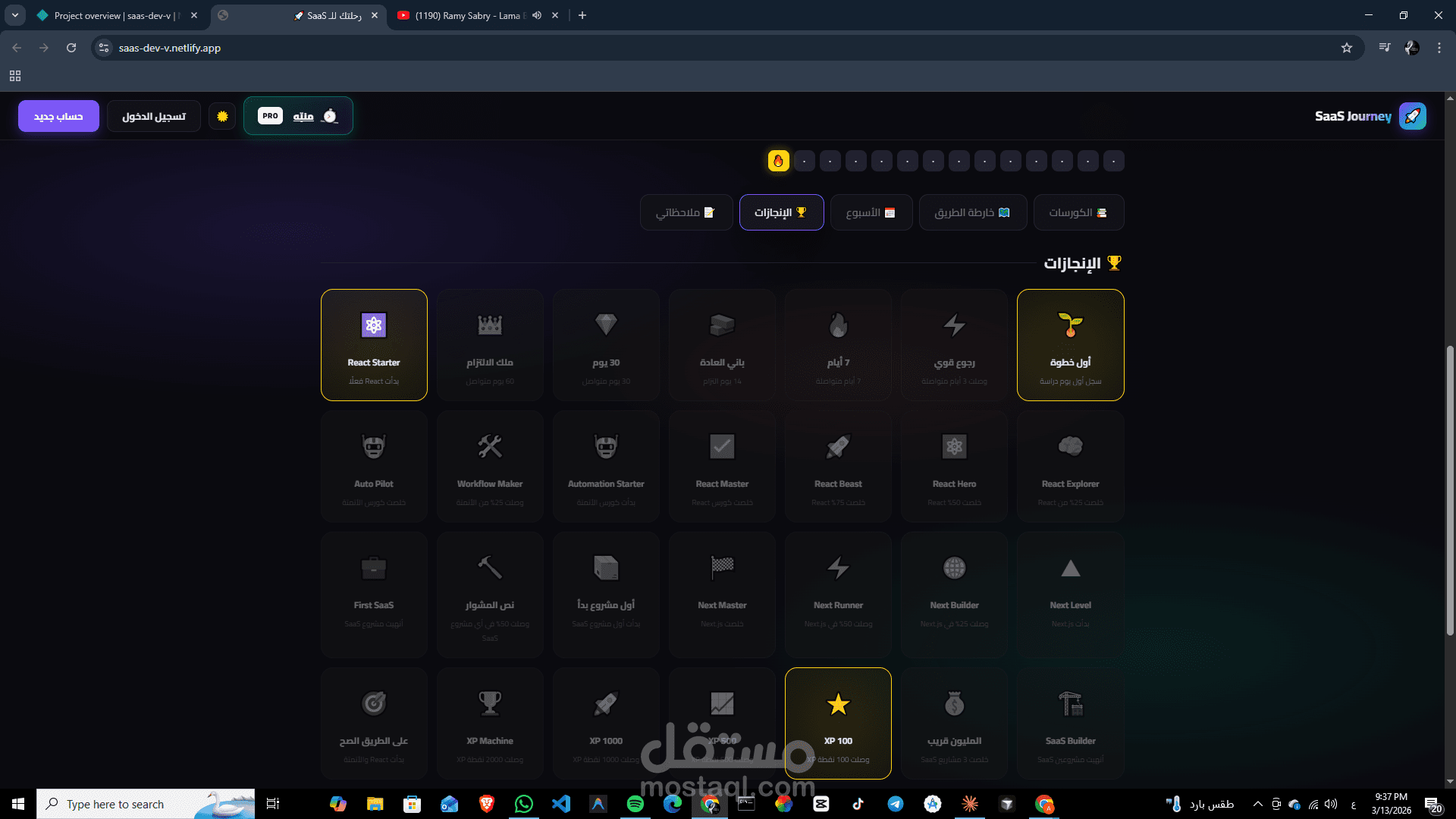Image resolution: width=1456 pixels, height=819 pixels.
Task: Open the مثله PRO timer widget
Action: [x=298, y=116]
